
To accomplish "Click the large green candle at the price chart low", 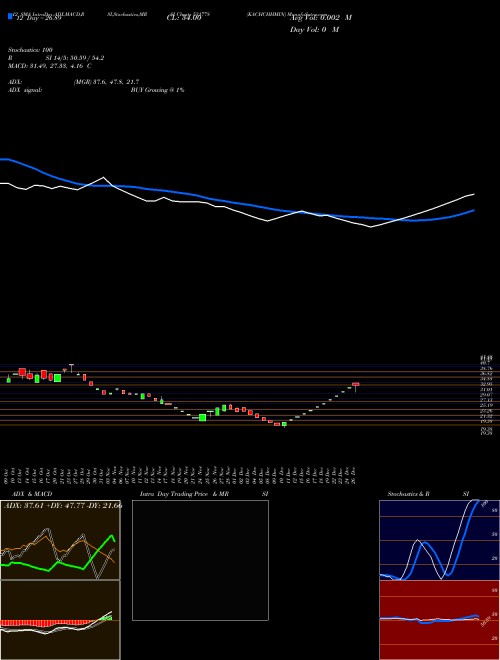I will pyautogui.click(x=202, y=418).
